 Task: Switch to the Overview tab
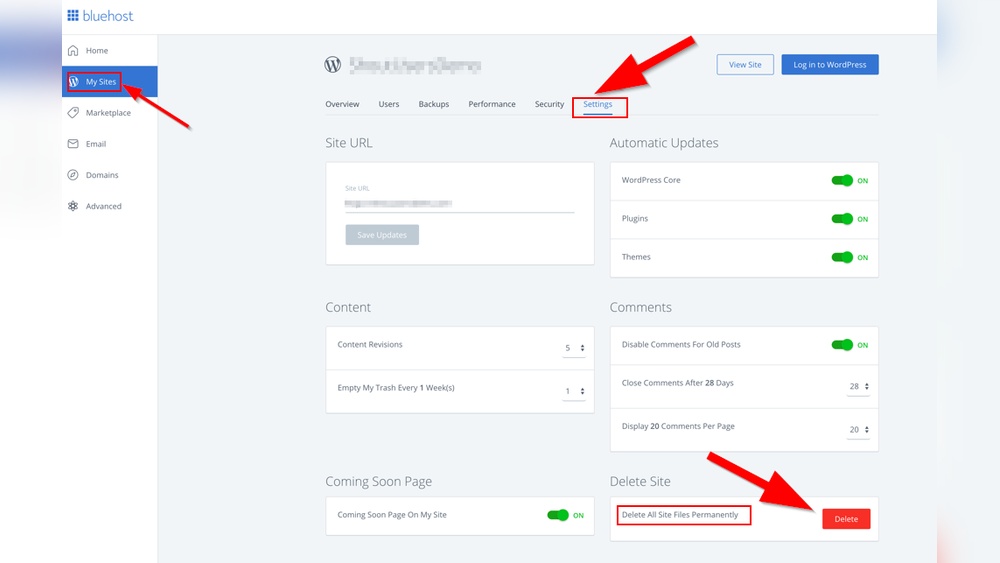pos(342,104)
